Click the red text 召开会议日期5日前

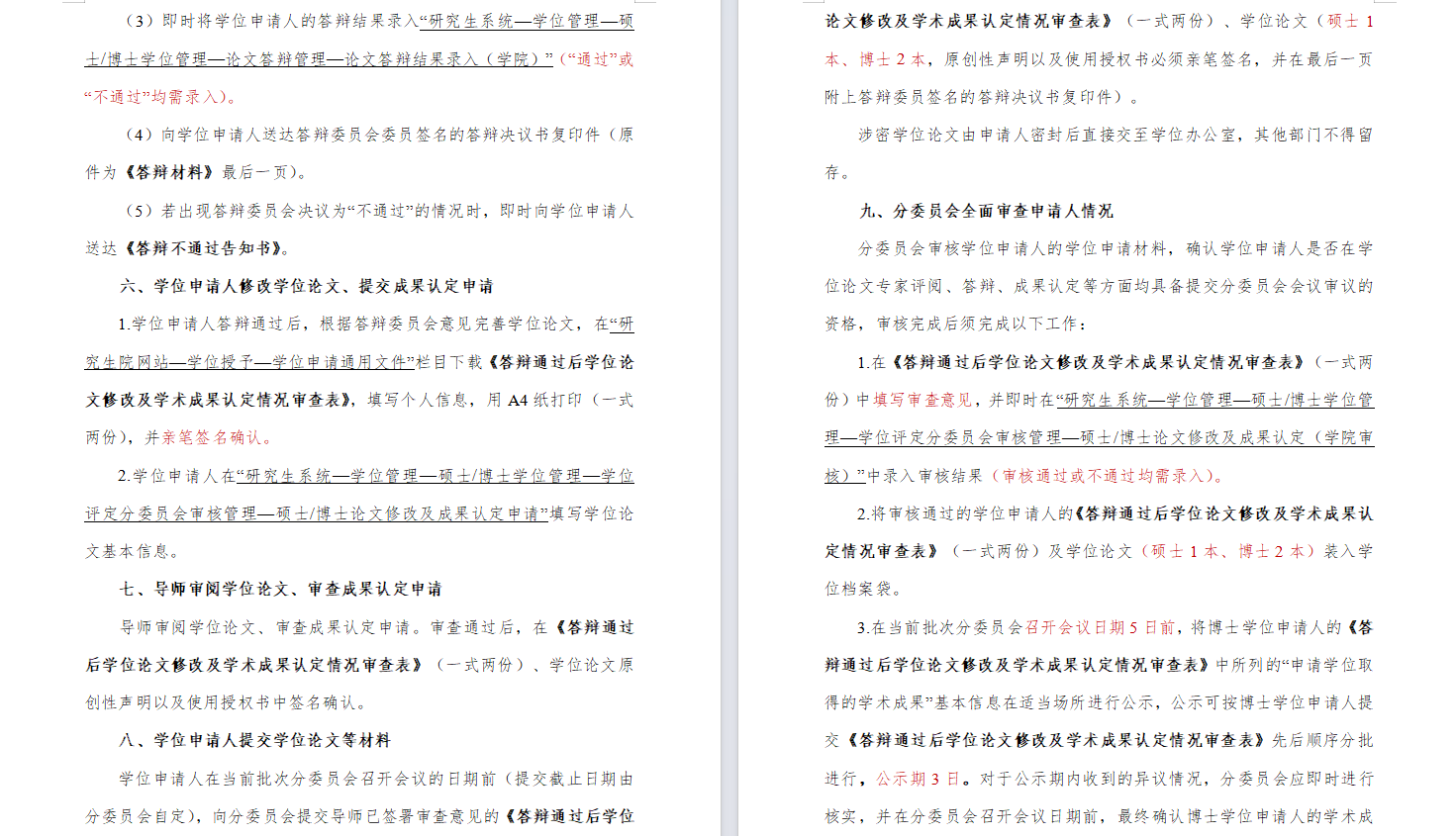pos(1100,627)
